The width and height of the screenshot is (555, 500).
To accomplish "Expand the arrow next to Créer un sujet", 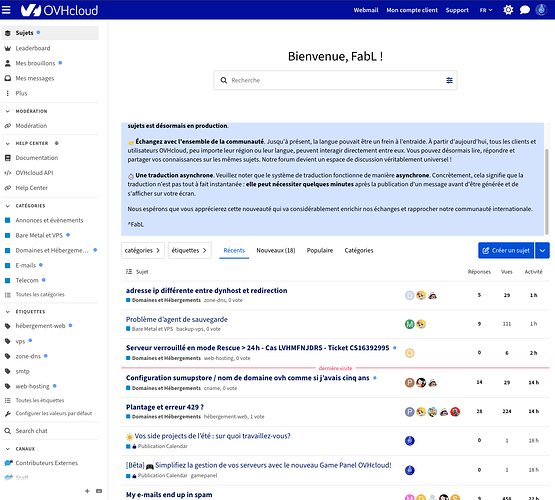I will pyautogui.click(x=542, y=250).
